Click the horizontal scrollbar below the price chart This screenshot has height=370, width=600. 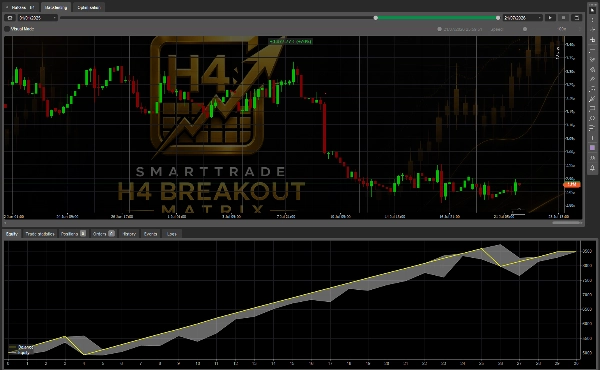coord(566,223)
